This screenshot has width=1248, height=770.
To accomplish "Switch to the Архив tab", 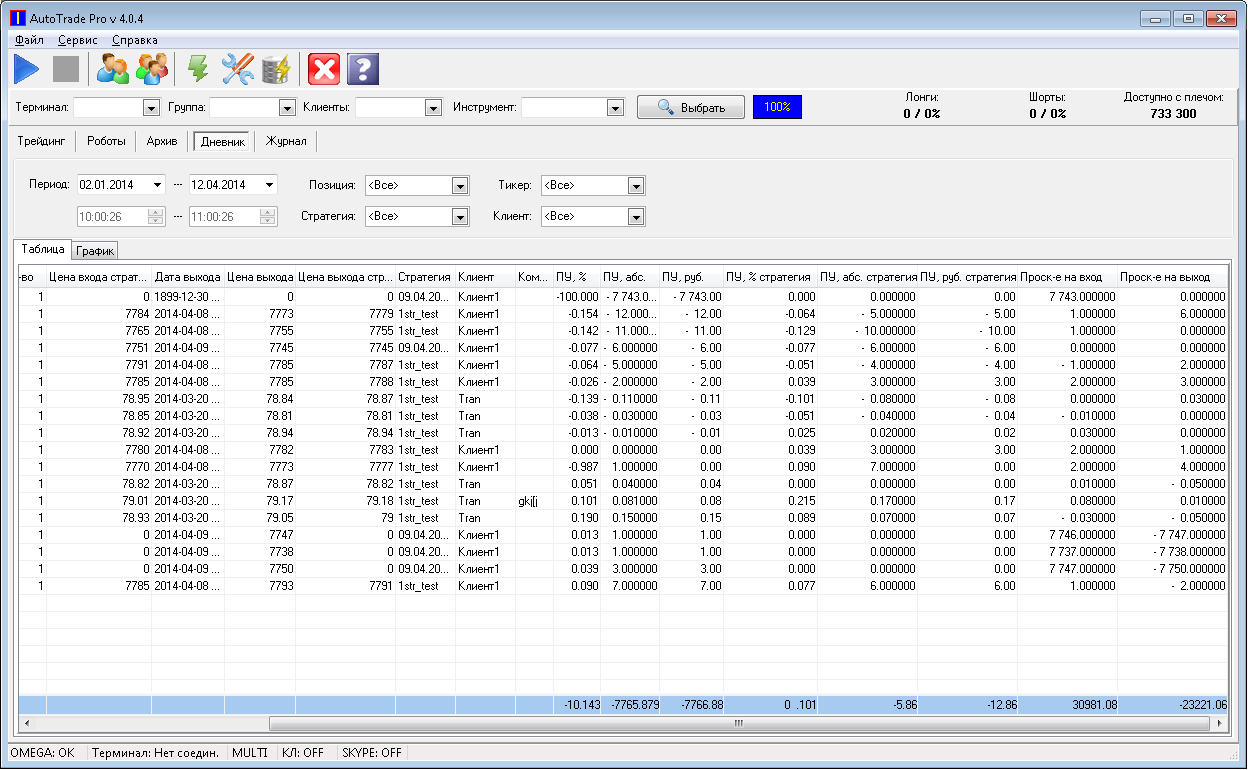I will [162, 141].
